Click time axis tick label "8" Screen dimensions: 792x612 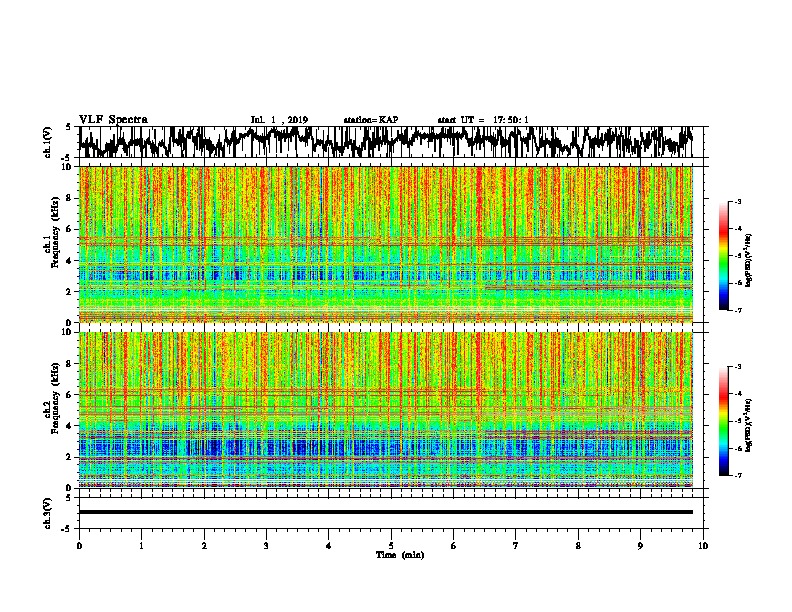[x=578, y=546]
